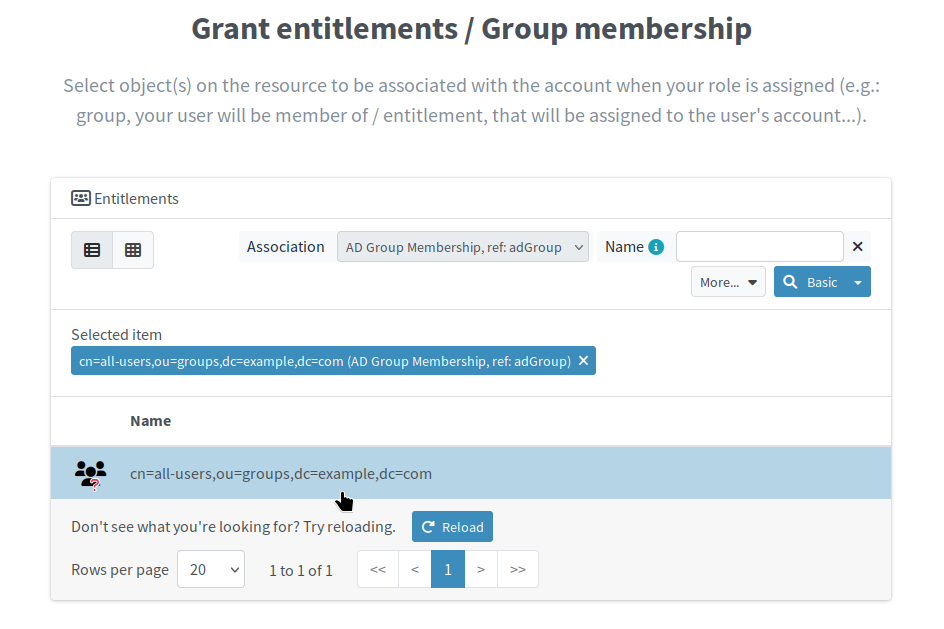
Task: Switch to list view using the left view icon
Action: pyautogui.click(x=91, y=249)
